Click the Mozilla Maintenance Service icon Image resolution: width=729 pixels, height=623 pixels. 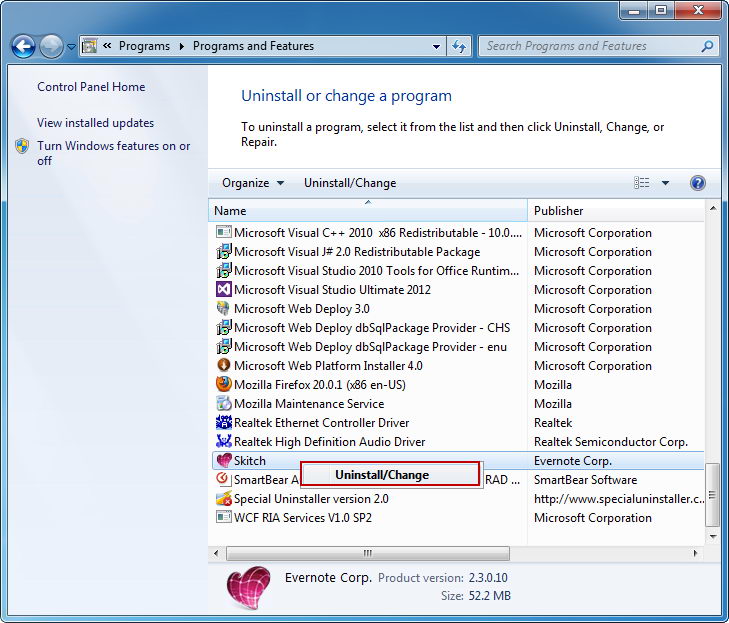click(x=224, y=404)
